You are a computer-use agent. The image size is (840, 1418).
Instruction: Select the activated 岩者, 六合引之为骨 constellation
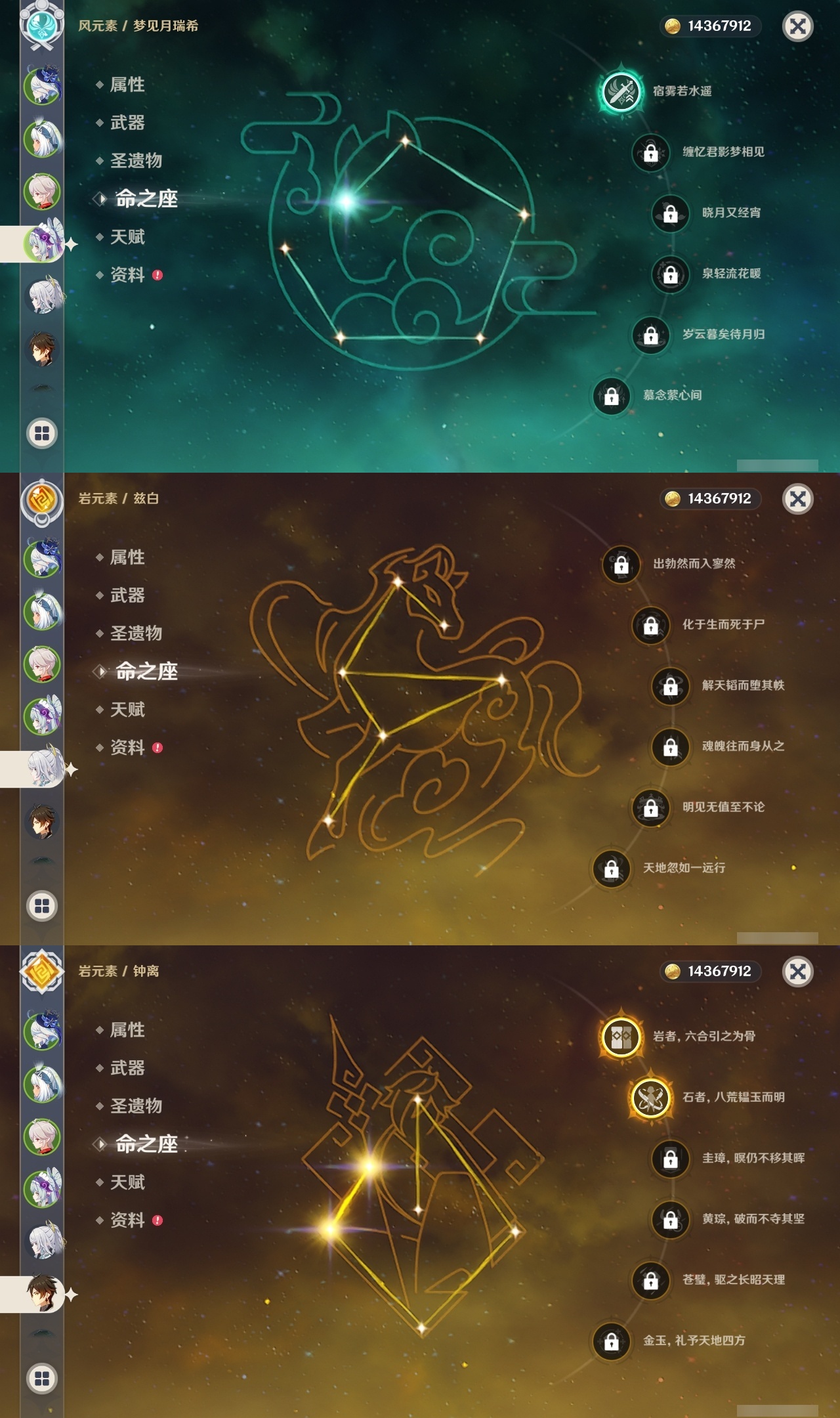click(621, 1037)
